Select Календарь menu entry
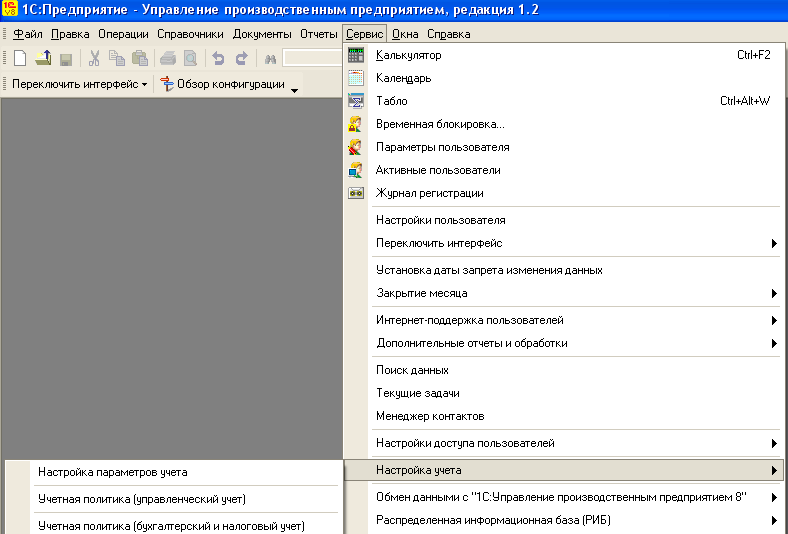The width and height of the screenshot is (788, 534). click(563, 78)
